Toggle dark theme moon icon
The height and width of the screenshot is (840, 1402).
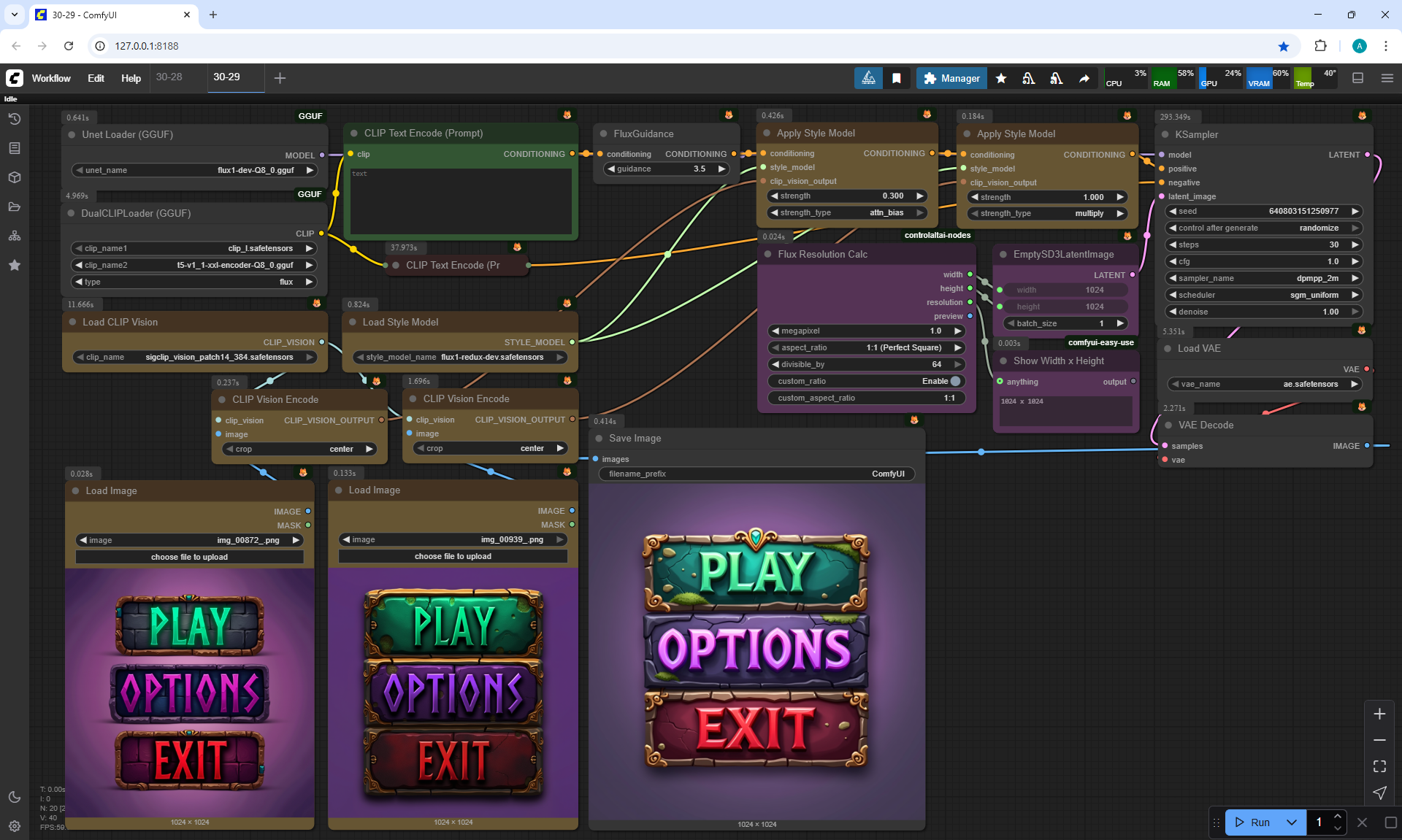[x=15, y=797]
